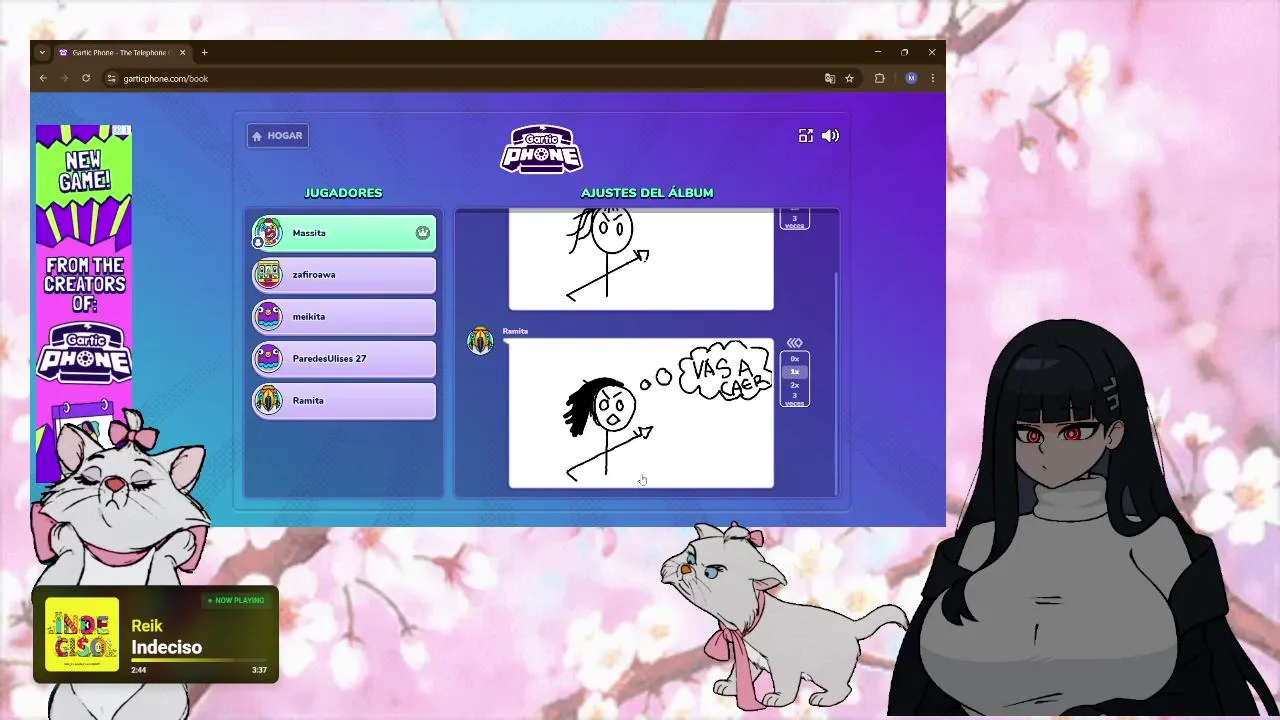The height and width of the screenshot is (720, 1280).
Task: Click Ramita's avatar beside the drawing
Action: coord(480,341)
